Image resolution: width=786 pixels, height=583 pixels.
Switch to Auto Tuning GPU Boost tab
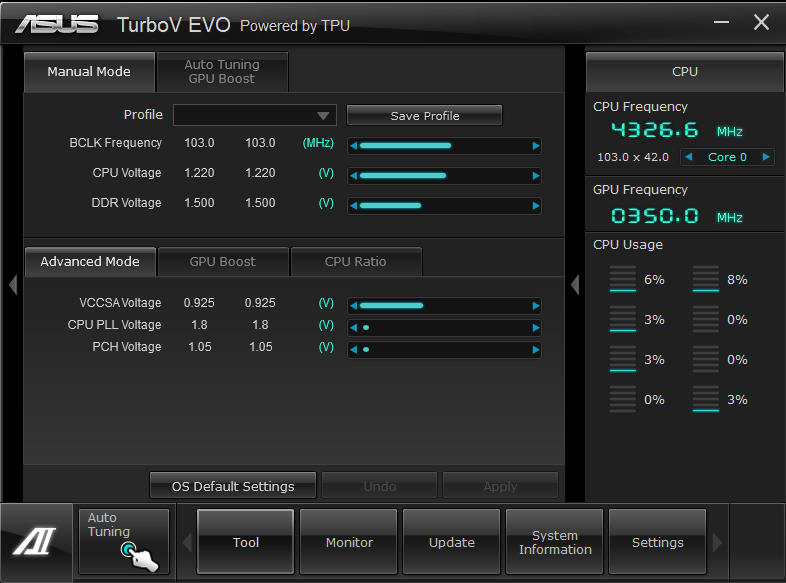click(222, 72)
